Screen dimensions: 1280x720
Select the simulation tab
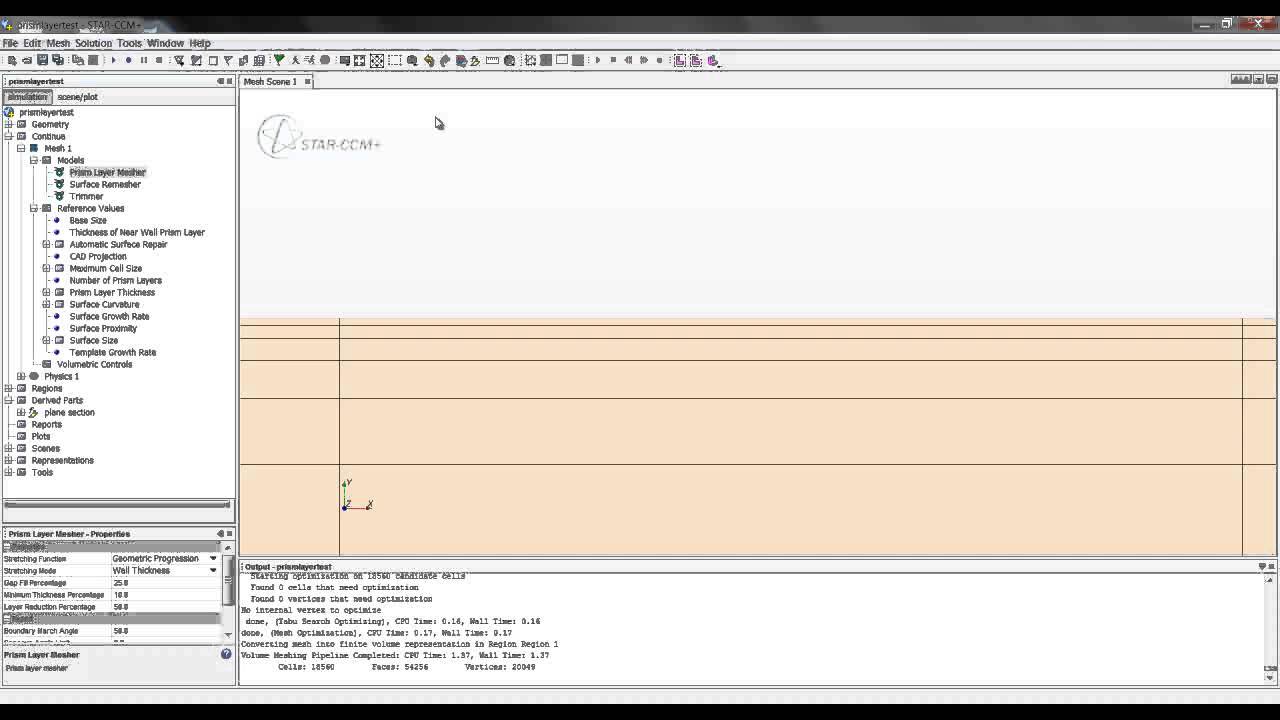[27, 97]
